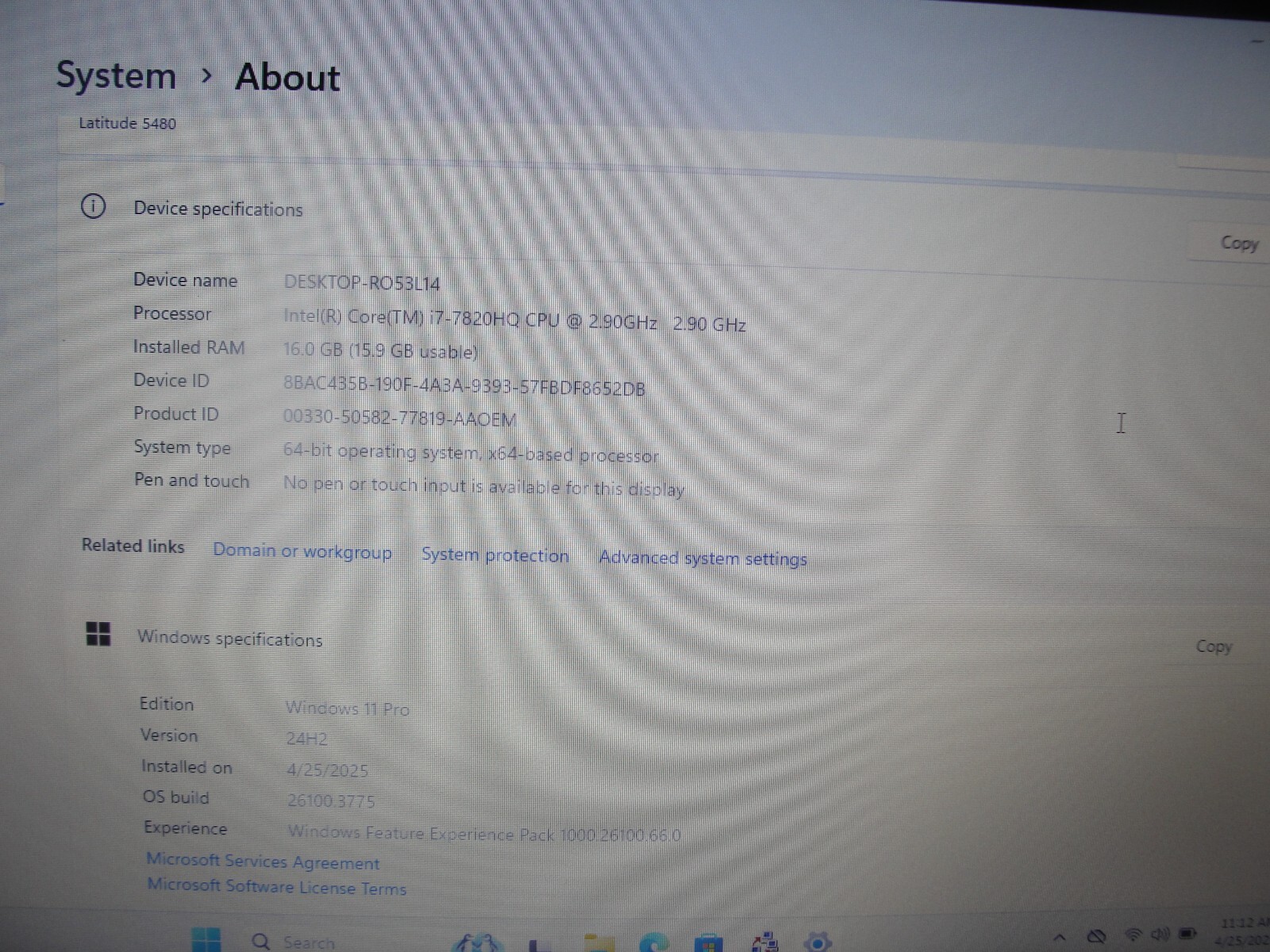Show hidden tray icons with the chevron

pyautogui.click(x=1060, y=938)
